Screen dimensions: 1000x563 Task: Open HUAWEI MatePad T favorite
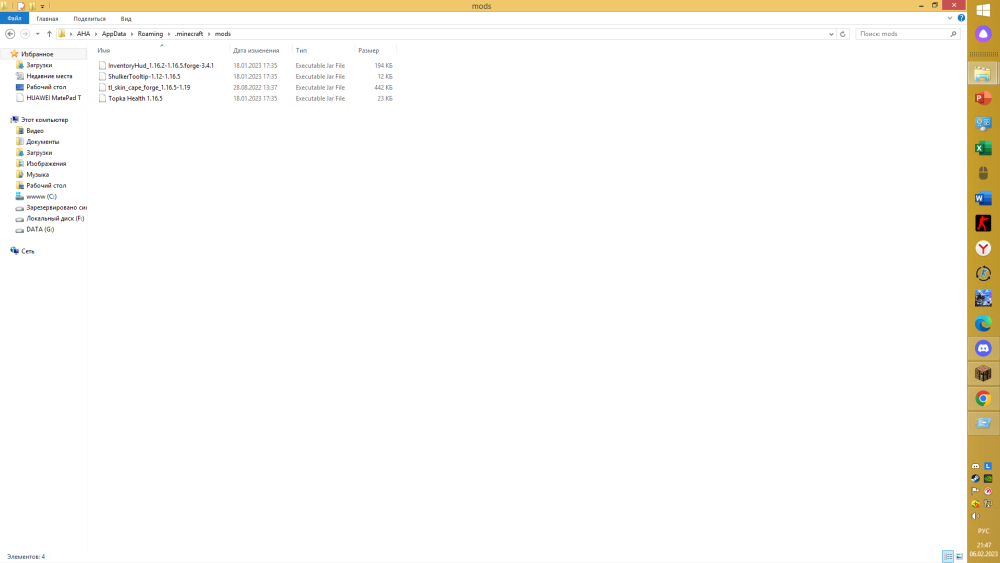[54, 98]
